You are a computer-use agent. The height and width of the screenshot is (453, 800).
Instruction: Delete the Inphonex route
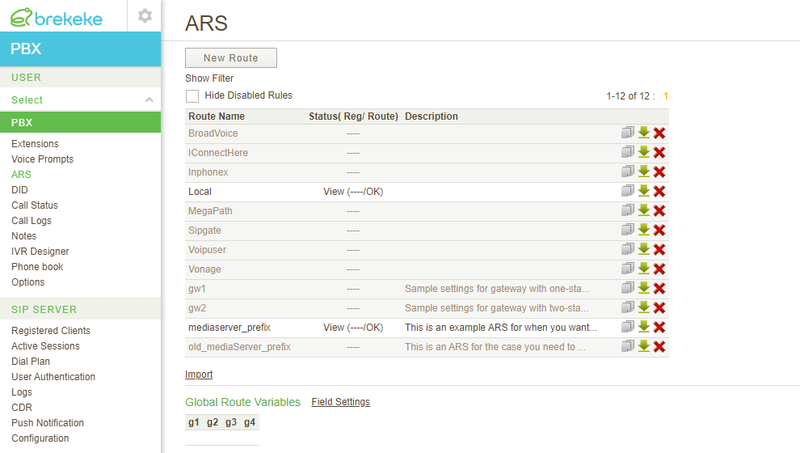click(x=659, y=172)
